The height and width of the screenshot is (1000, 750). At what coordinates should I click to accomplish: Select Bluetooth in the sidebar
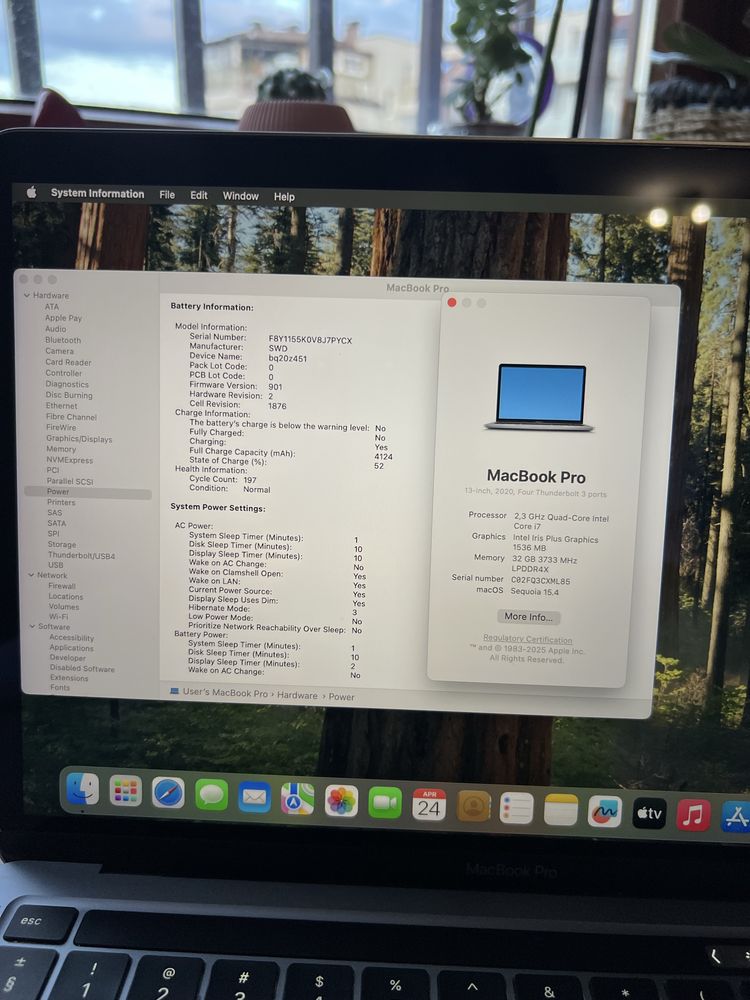[63, 340]
